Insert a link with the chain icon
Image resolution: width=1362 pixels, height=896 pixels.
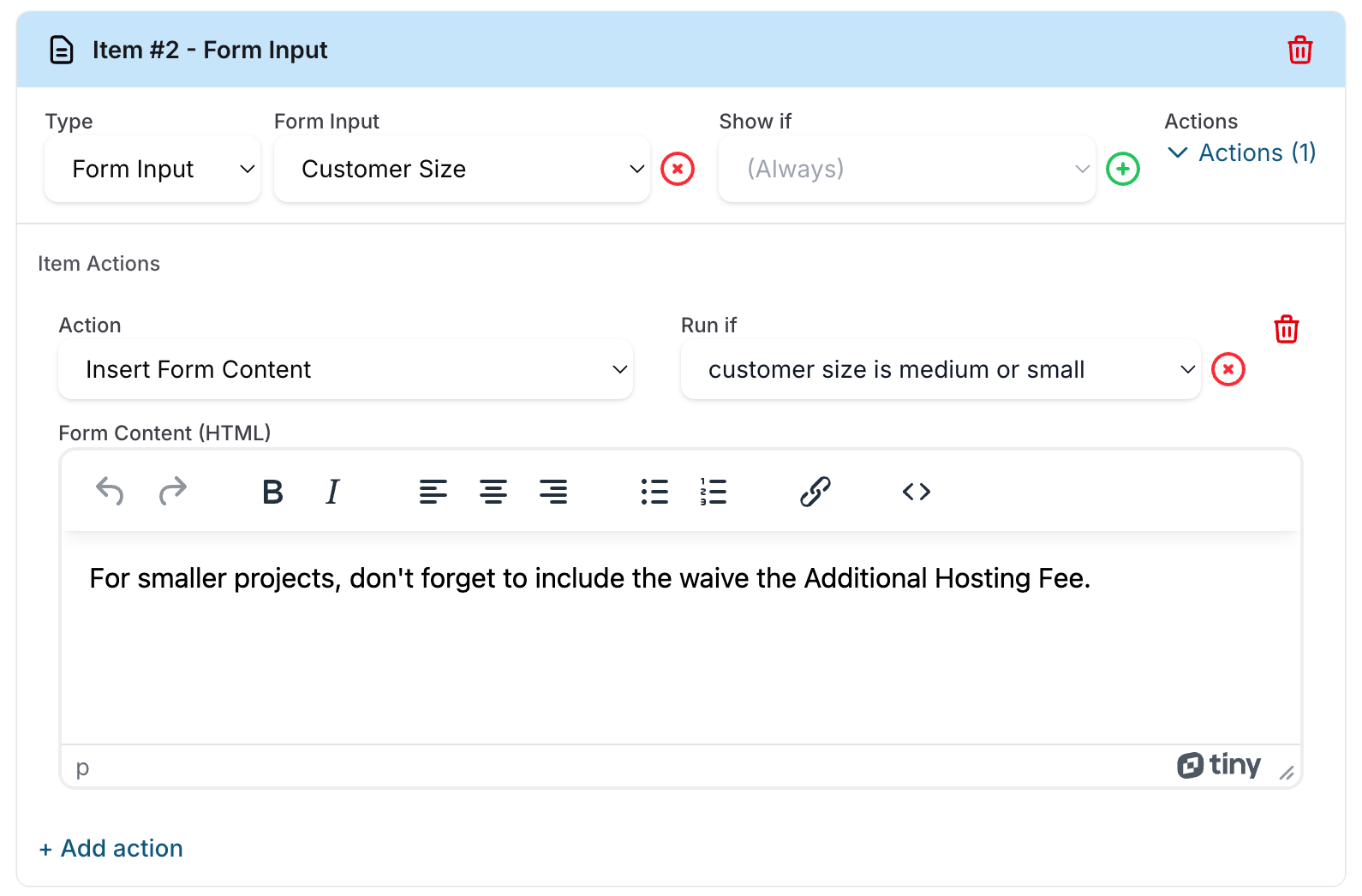(x=815, y=492)
